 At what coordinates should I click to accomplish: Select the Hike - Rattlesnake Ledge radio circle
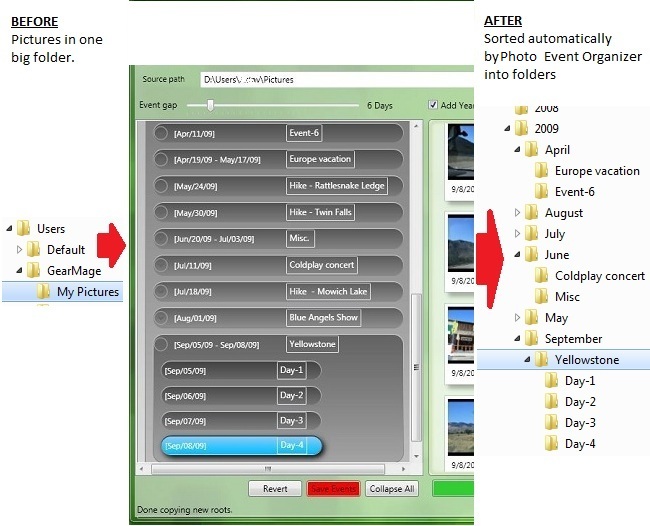point(160,186)
